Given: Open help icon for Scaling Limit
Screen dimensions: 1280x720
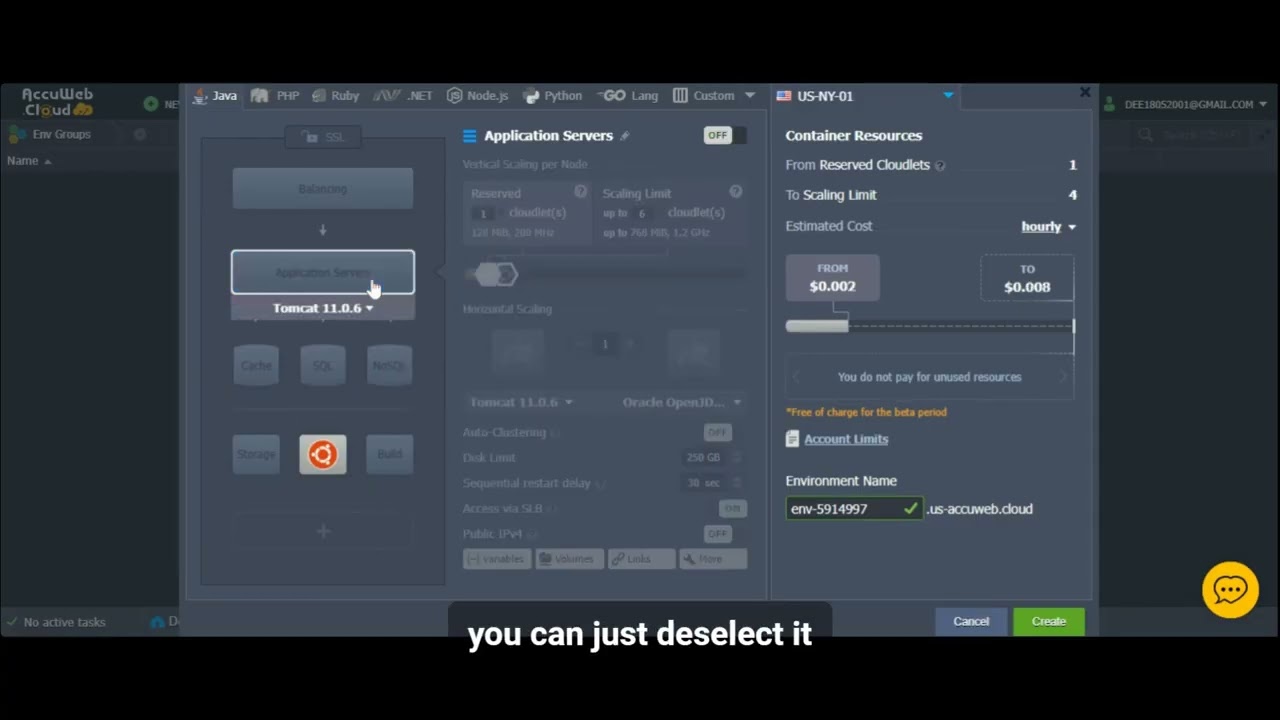Looking at the screenshot, I should [x=736, y=192].
